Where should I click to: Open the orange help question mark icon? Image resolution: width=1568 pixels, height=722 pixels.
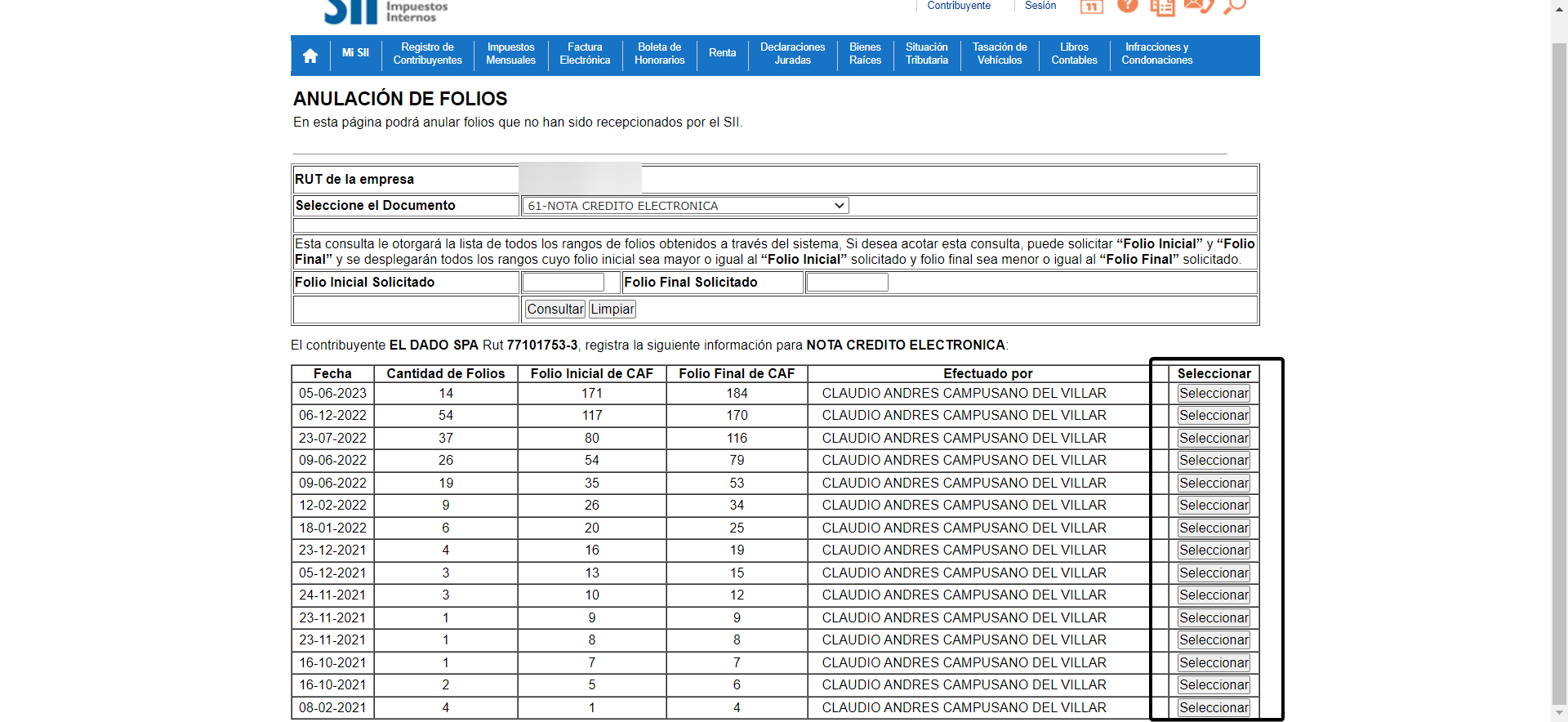1128,6
